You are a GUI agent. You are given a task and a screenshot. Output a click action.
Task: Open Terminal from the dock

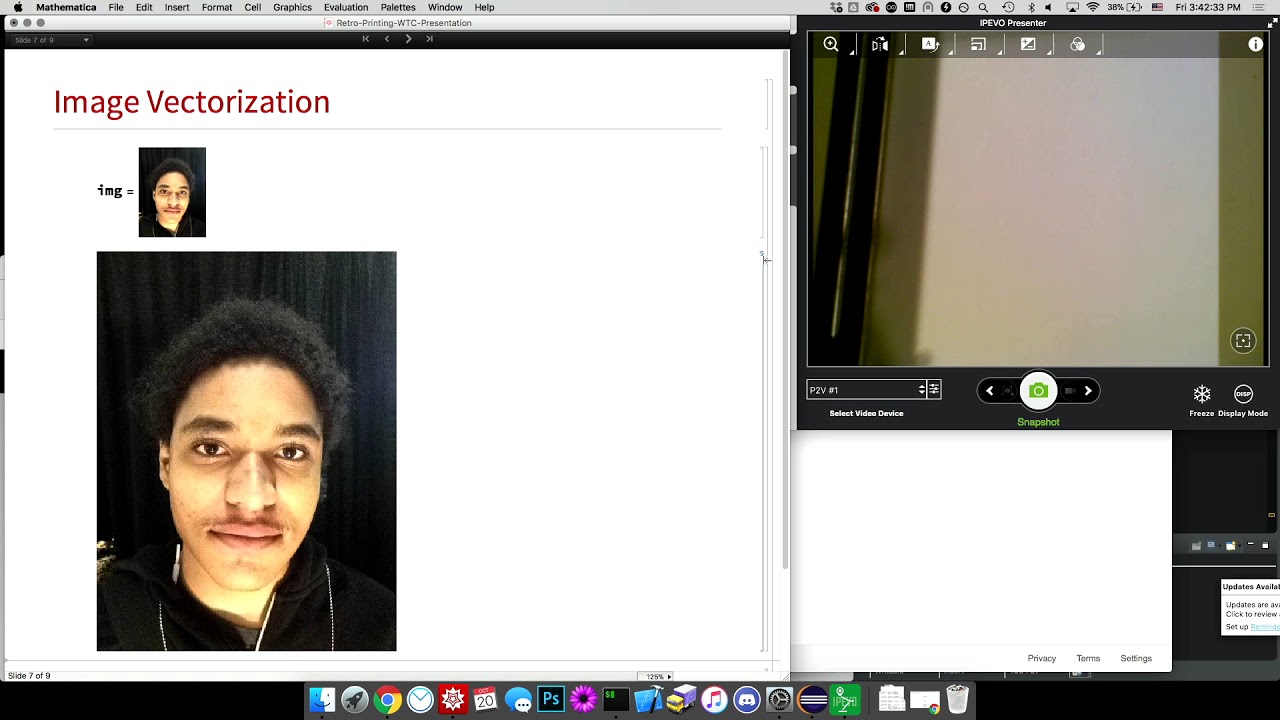pos(616,699)
